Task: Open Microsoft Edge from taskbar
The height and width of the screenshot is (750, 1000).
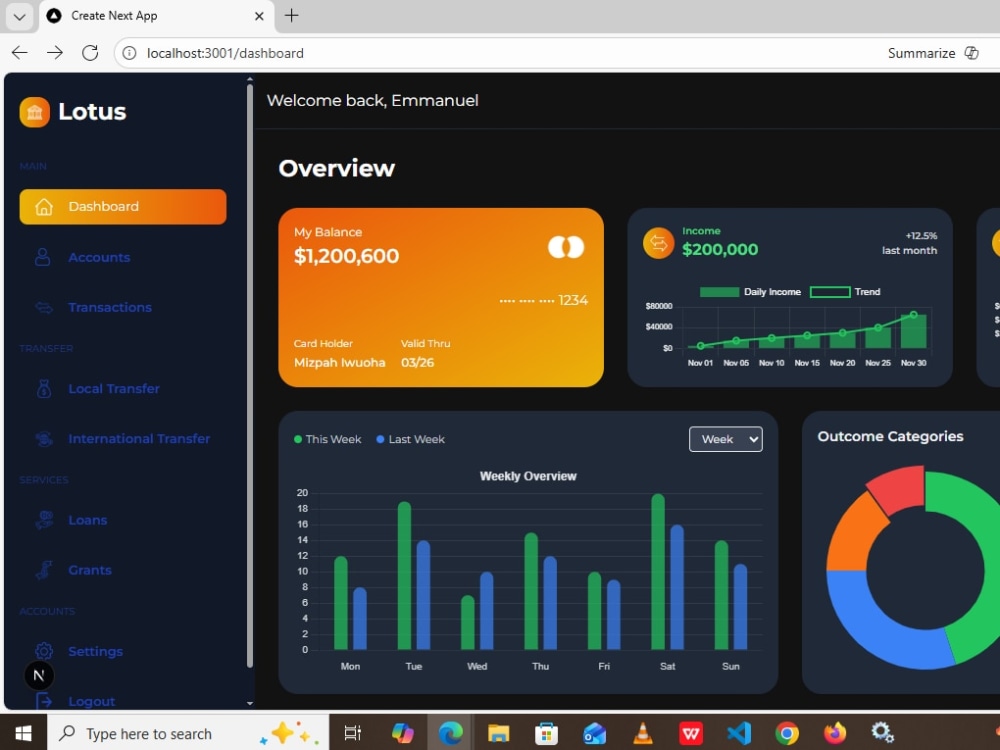Action: point(451,733)
